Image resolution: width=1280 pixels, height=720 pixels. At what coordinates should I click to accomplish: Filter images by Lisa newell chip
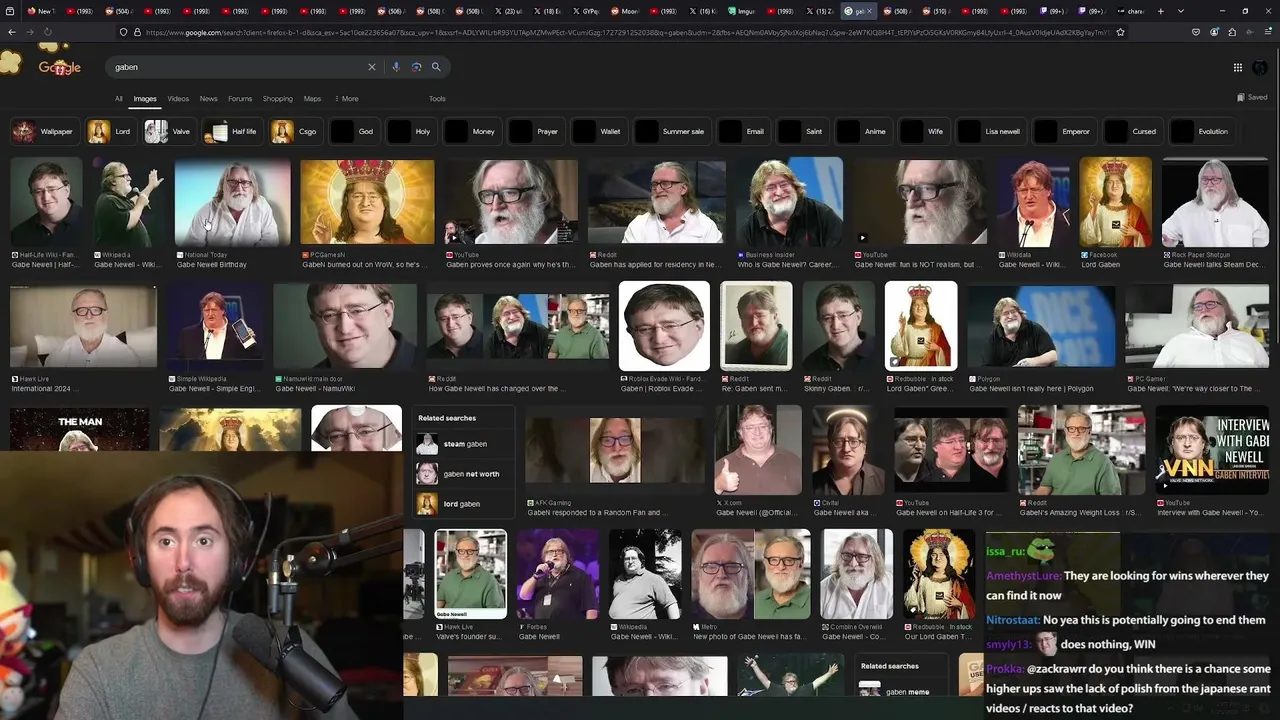point(991,132)
